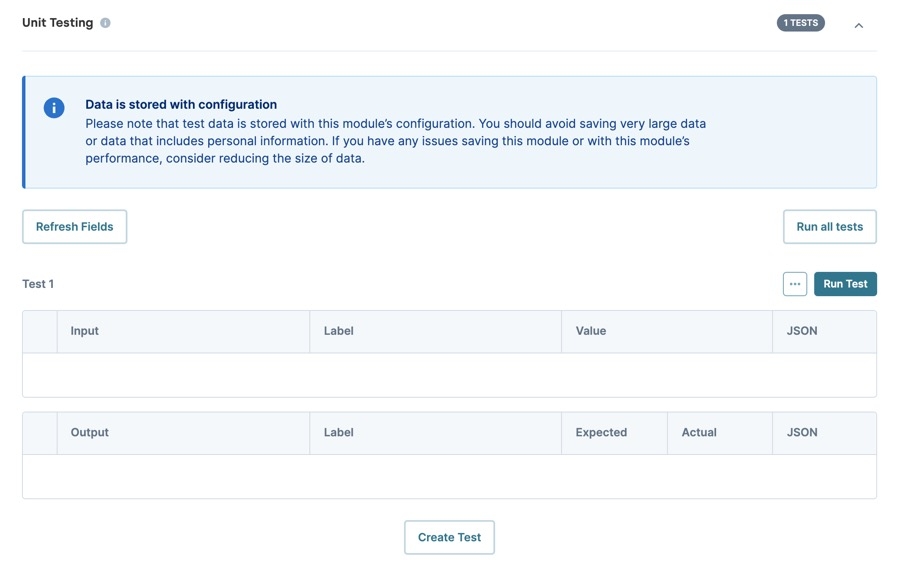This screenshot has width=900, height=575.
Task: Open the Test 1 ellipsis options menu
Action: coord(794,284)
